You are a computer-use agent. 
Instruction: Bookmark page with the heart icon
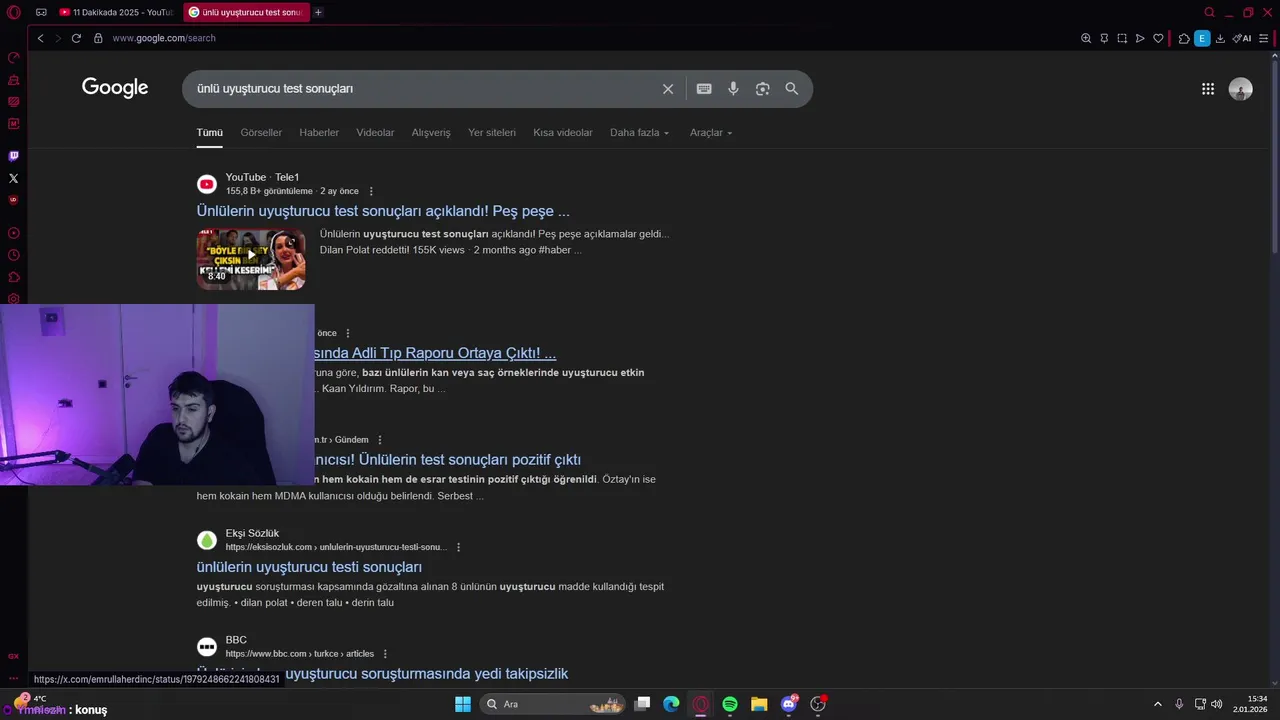[x=1158, y=38]
